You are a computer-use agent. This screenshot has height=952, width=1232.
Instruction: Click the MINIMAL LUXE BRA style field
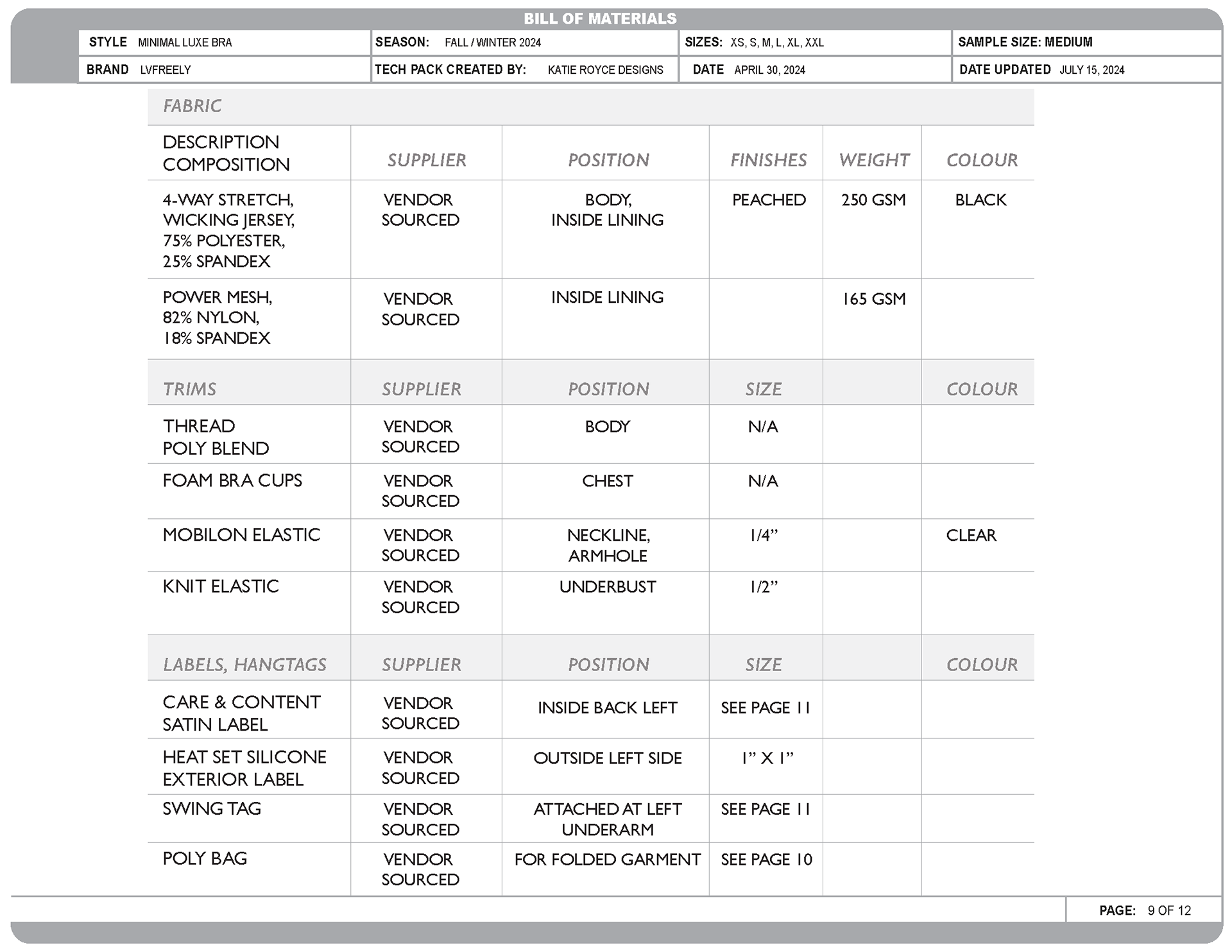point(185,43)
